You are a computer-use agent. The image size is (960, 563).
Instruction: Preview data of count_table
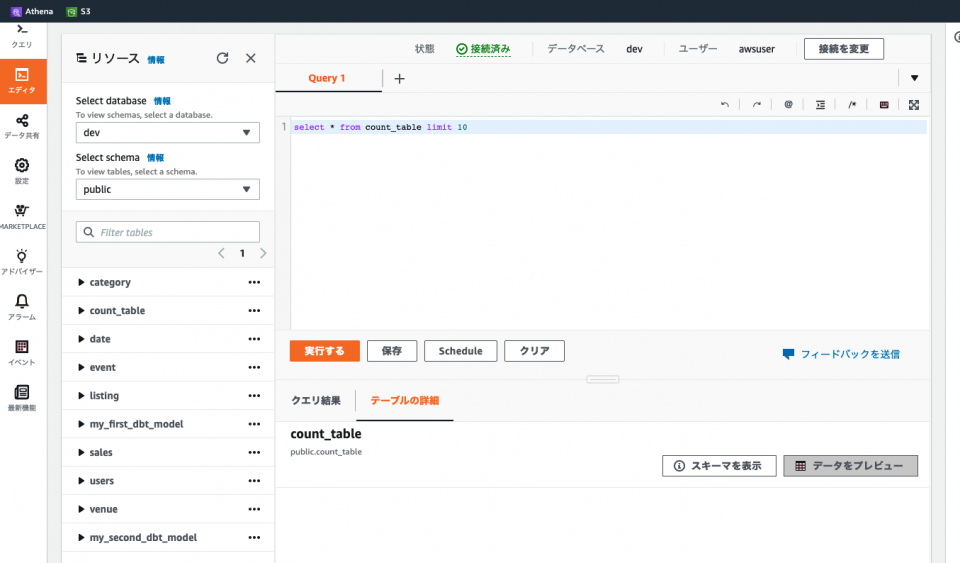click(x=850, y=466)
